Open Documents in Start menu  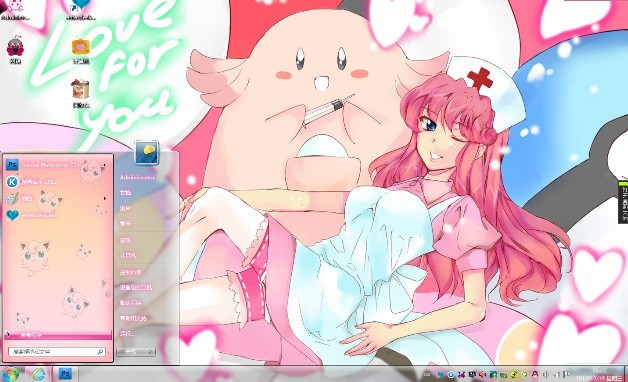pos(125,193)
